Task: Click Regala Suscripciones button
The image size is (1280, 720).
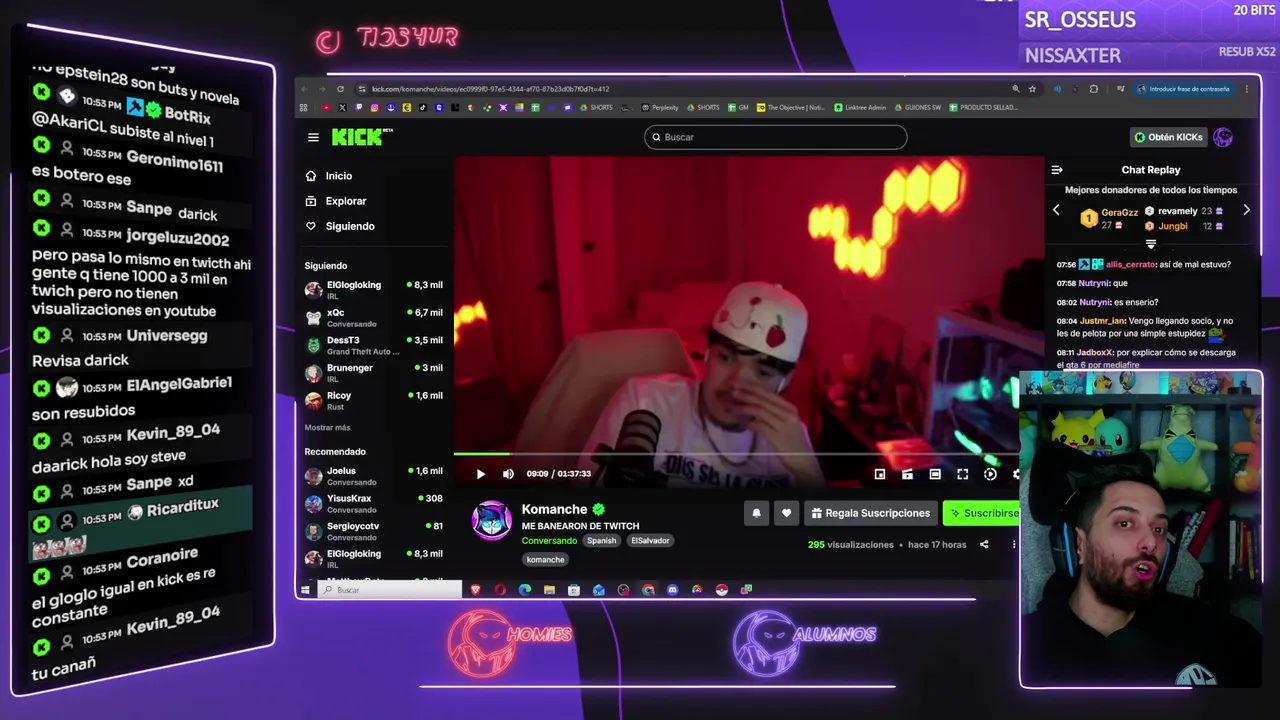Action: [x=870, y=513]
